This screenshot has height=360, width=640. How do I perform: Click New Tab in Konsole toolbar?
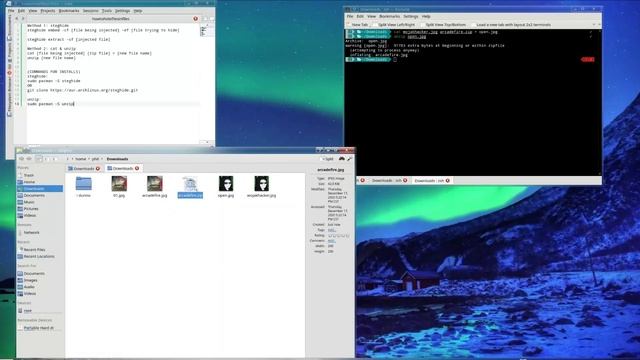pos(358,24)
